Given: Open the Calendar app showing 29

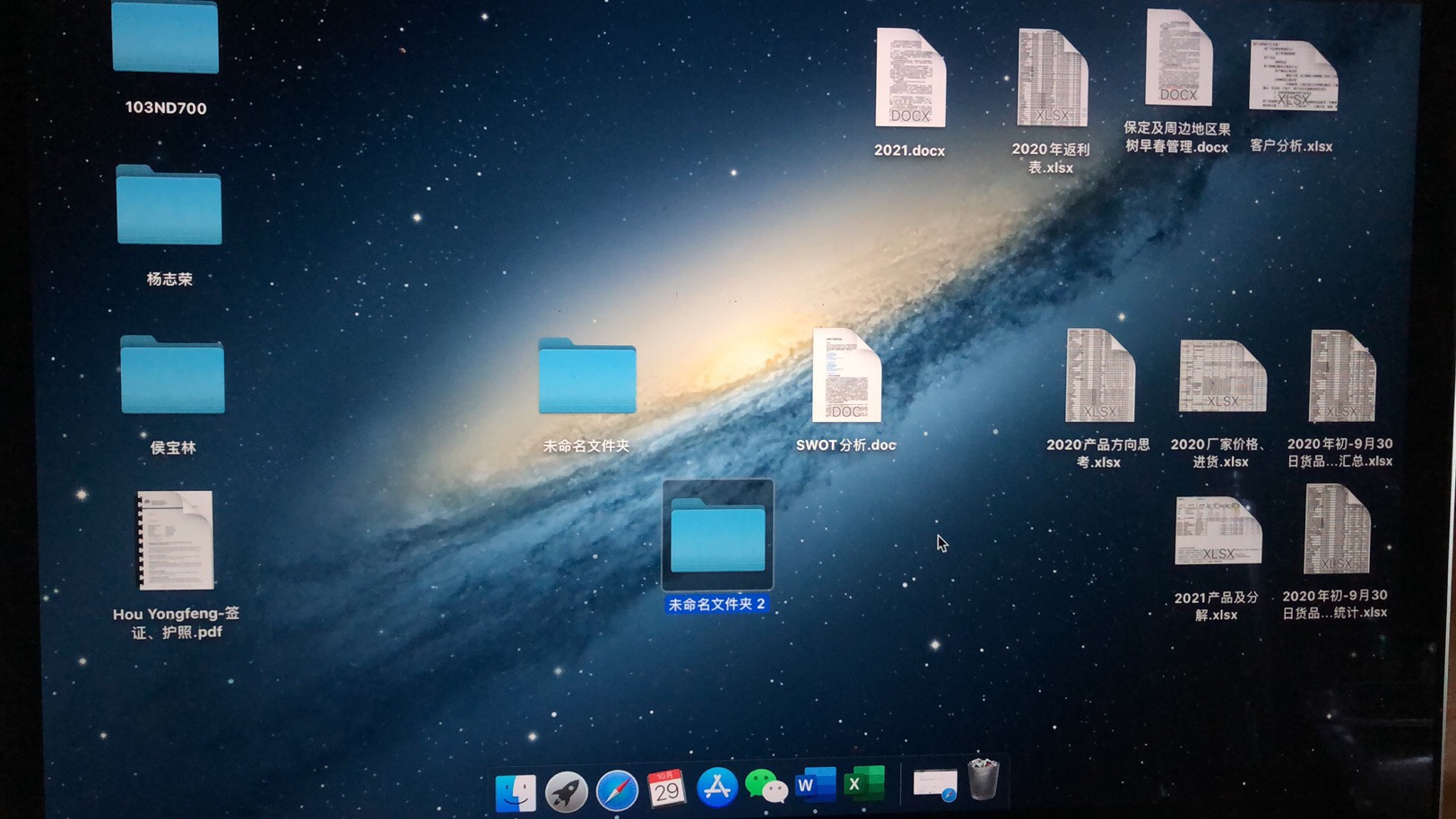Looking at the screenshot, I should click(x=666, y=789).
